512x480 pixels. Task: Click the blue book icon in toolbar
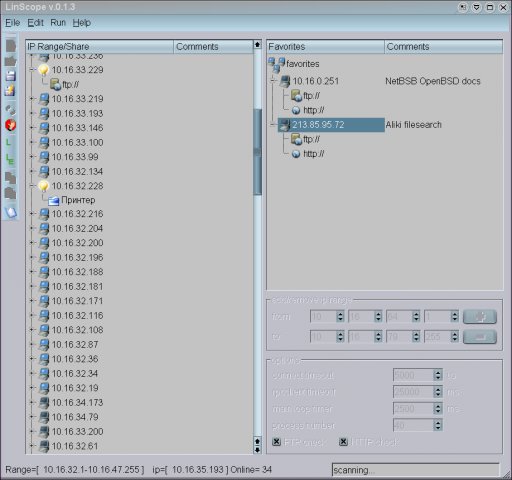pyautogui.click(x=11, y=212)
